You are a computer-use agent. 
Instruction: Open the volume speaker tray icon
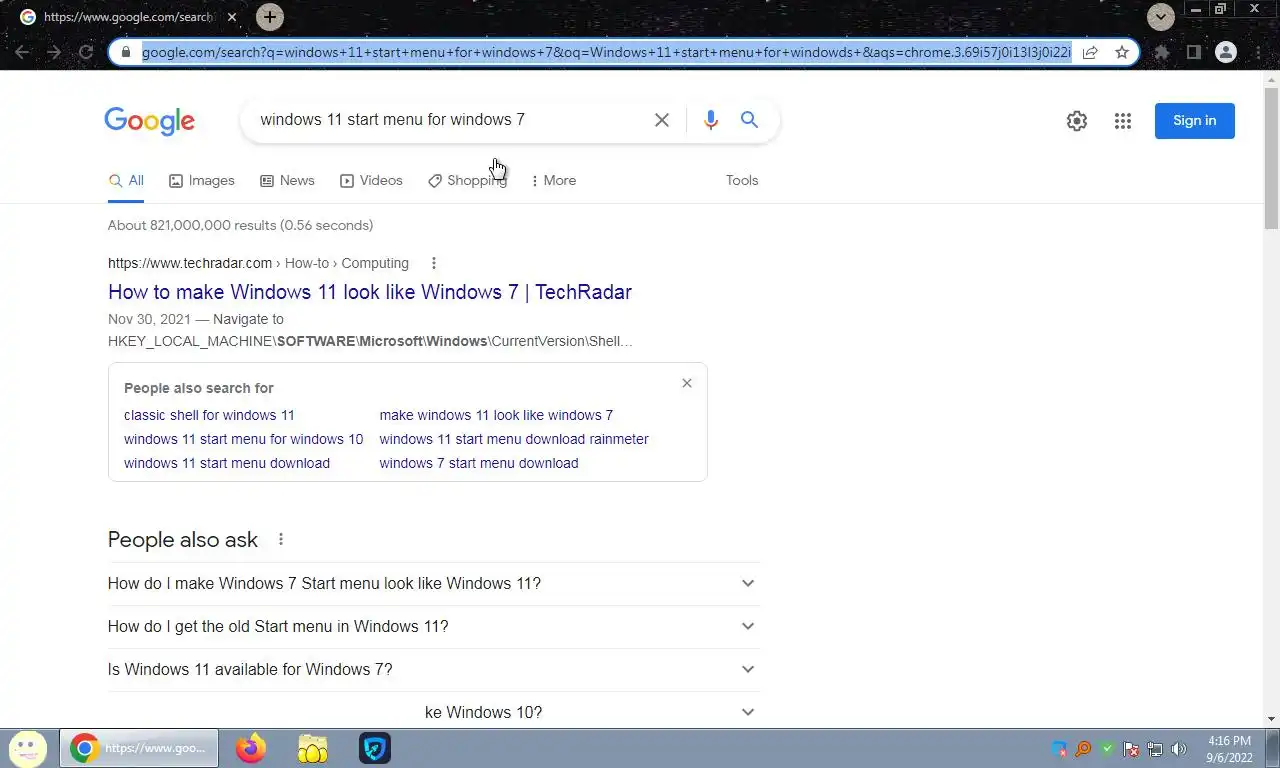[1179, 749]
